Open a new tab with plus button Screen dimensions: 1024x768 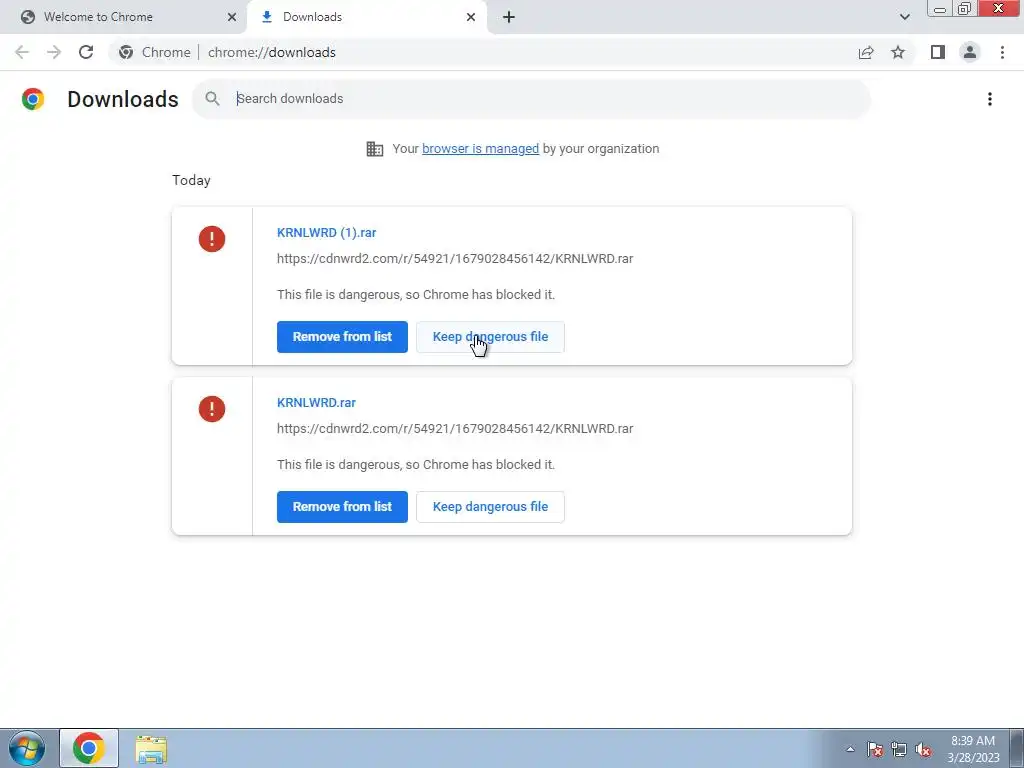509,17
